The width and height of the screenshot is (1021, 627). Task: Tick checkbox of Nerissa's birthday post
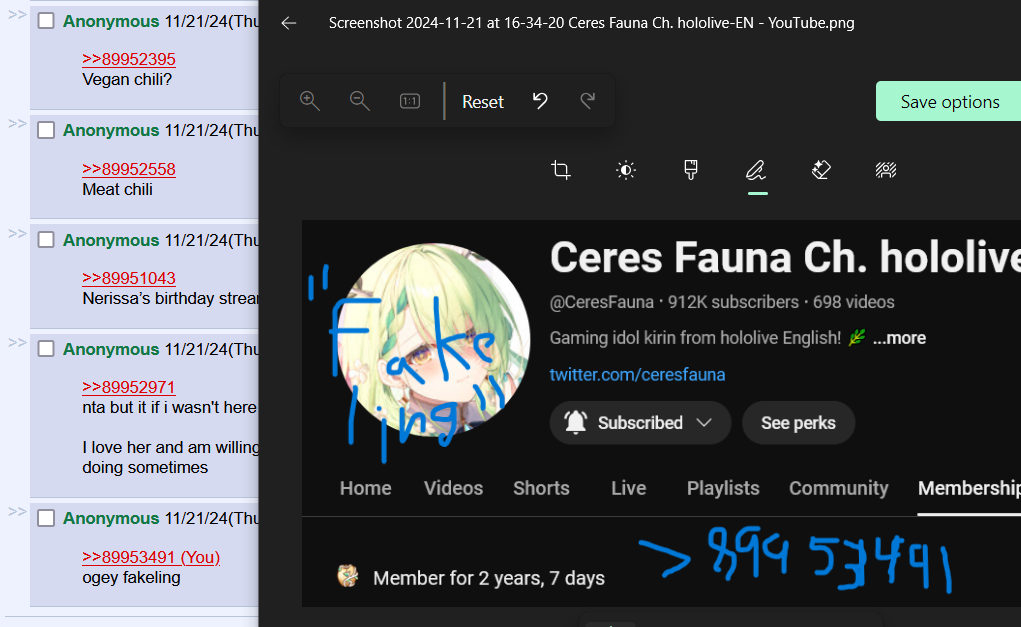pos(46,240)
